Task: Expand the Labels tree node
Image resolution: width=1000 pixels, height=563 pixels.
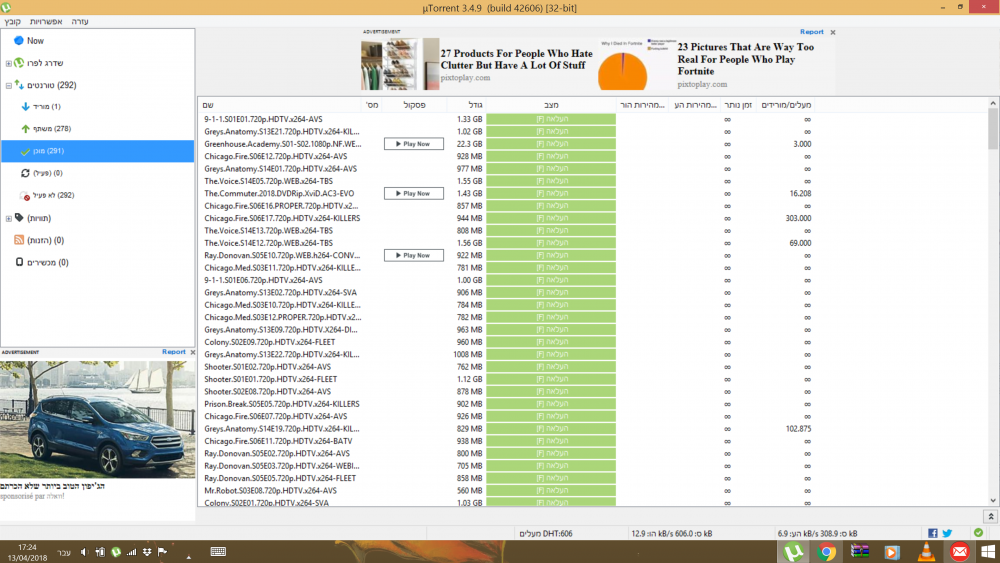Action: click(8, 219)
